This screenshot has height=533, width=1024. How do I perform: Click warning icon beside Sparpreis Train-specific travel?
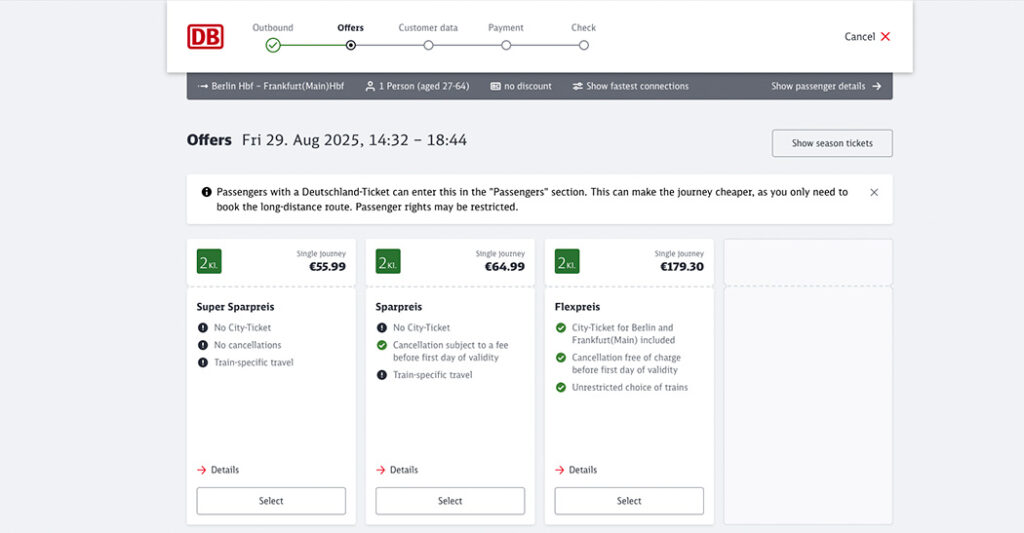pos(382,375)
